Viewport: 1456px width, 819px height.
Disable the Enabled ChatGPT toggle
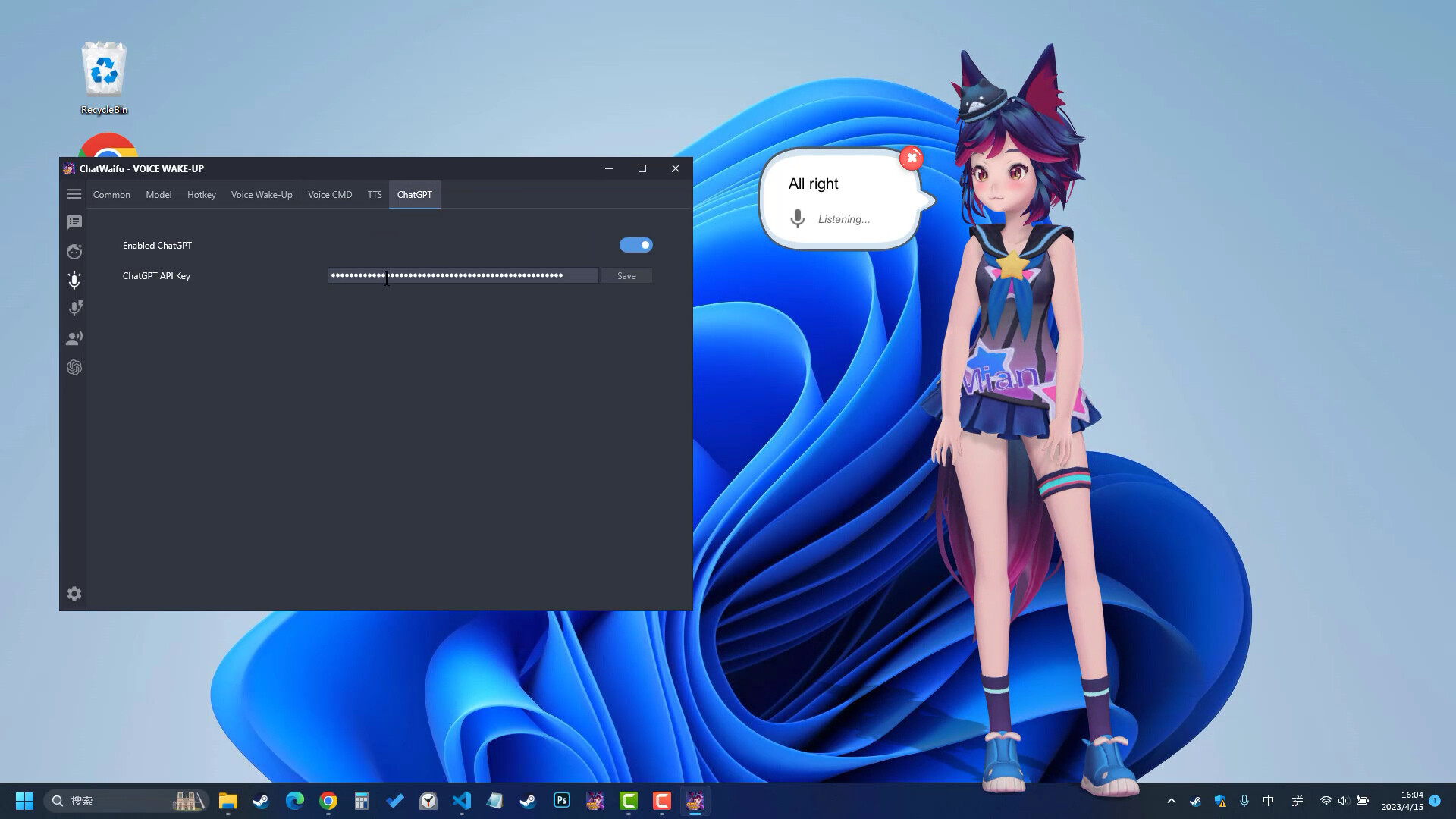tap(635, 245)
